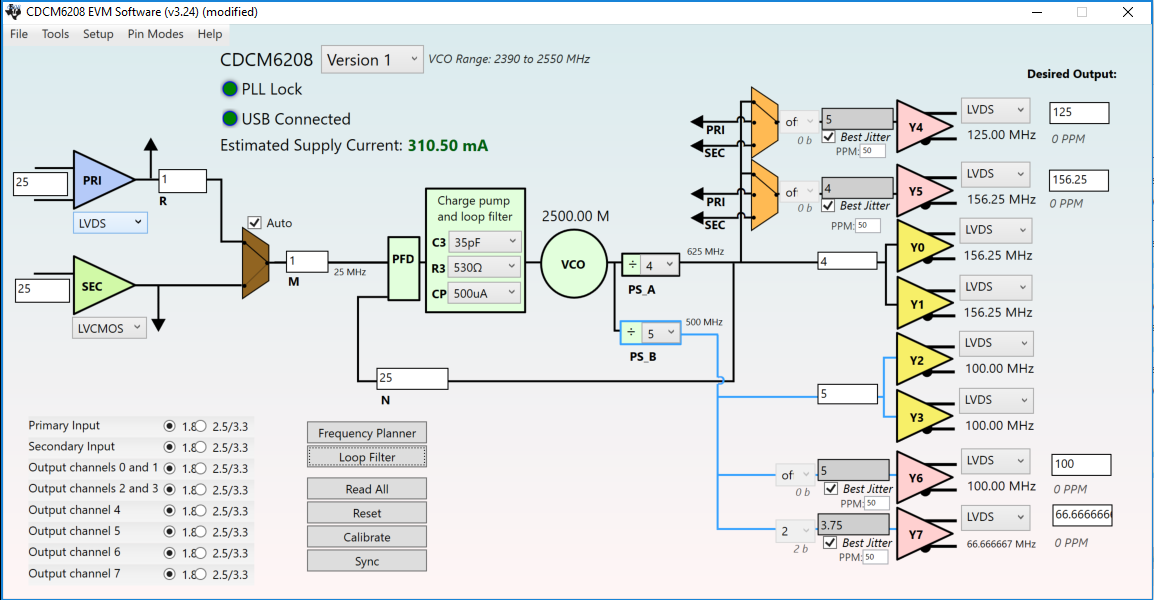
Task: Toggle Best Jitter checkbox for Y4
Action: [829, 137]
